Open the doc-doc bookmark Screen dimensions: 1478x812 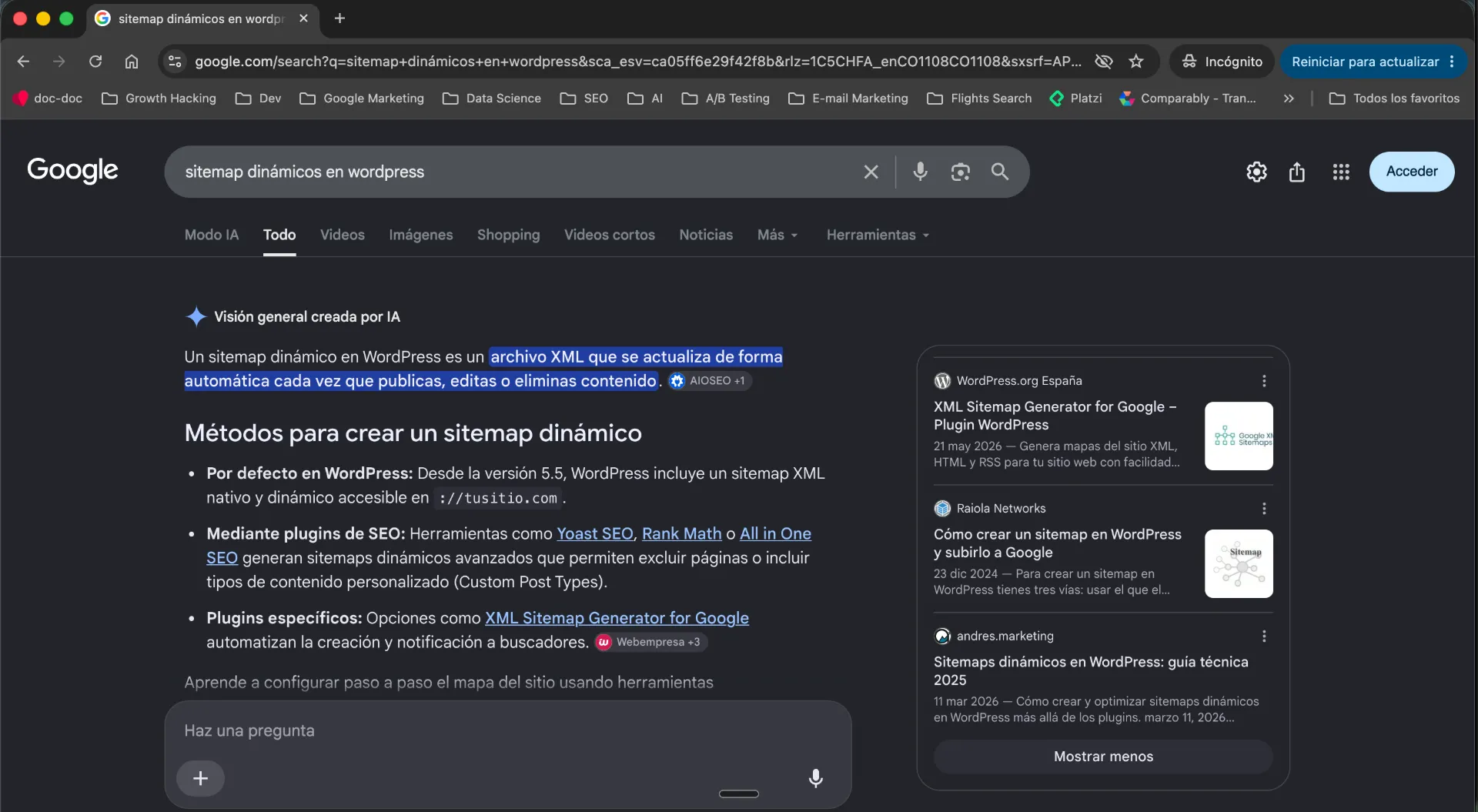(x=48, y=99)
